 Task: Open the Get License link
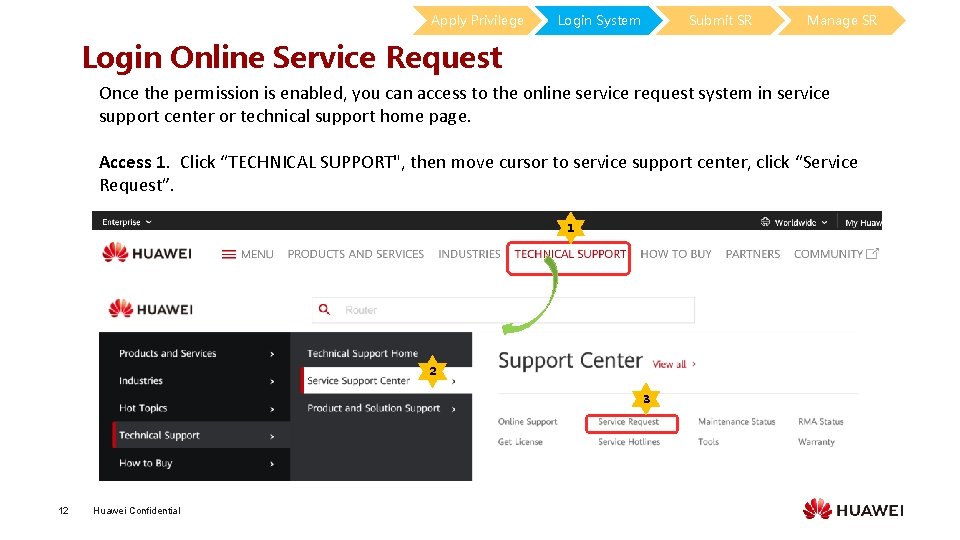[x=520, y=442]
